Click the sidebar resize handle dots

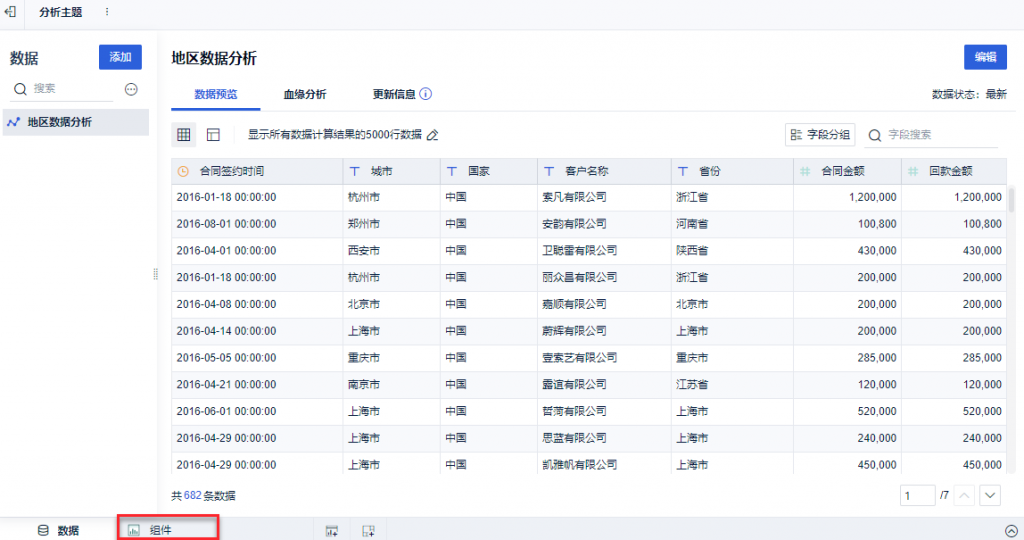tap(155, 274)
